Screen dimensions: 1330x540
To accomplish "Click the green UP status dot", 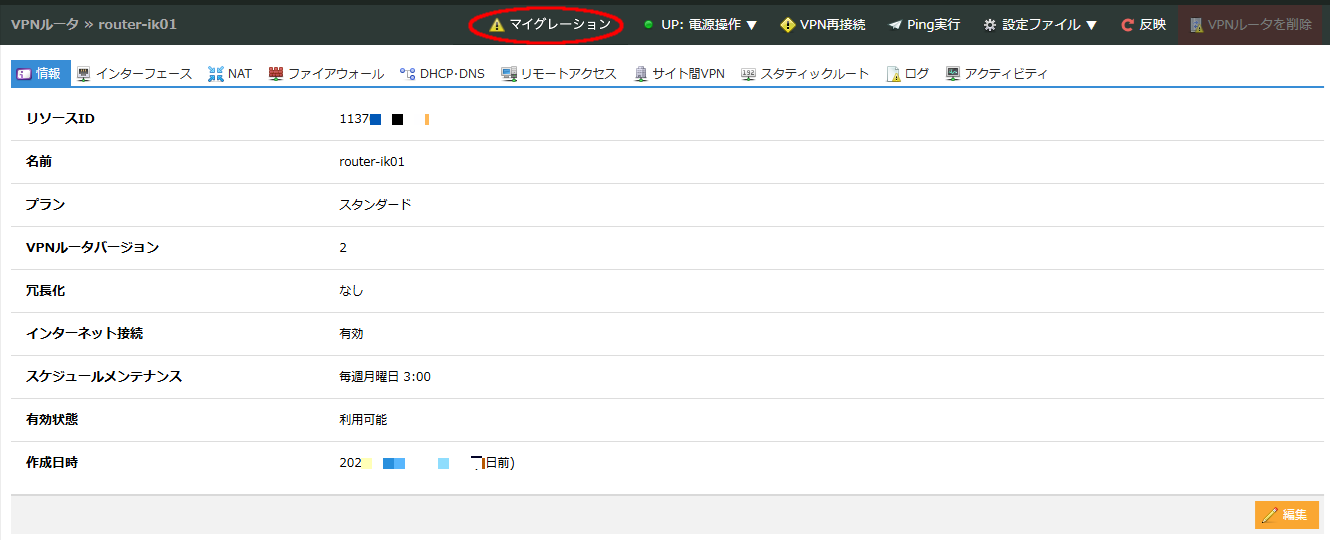I will tap(648, 24).
